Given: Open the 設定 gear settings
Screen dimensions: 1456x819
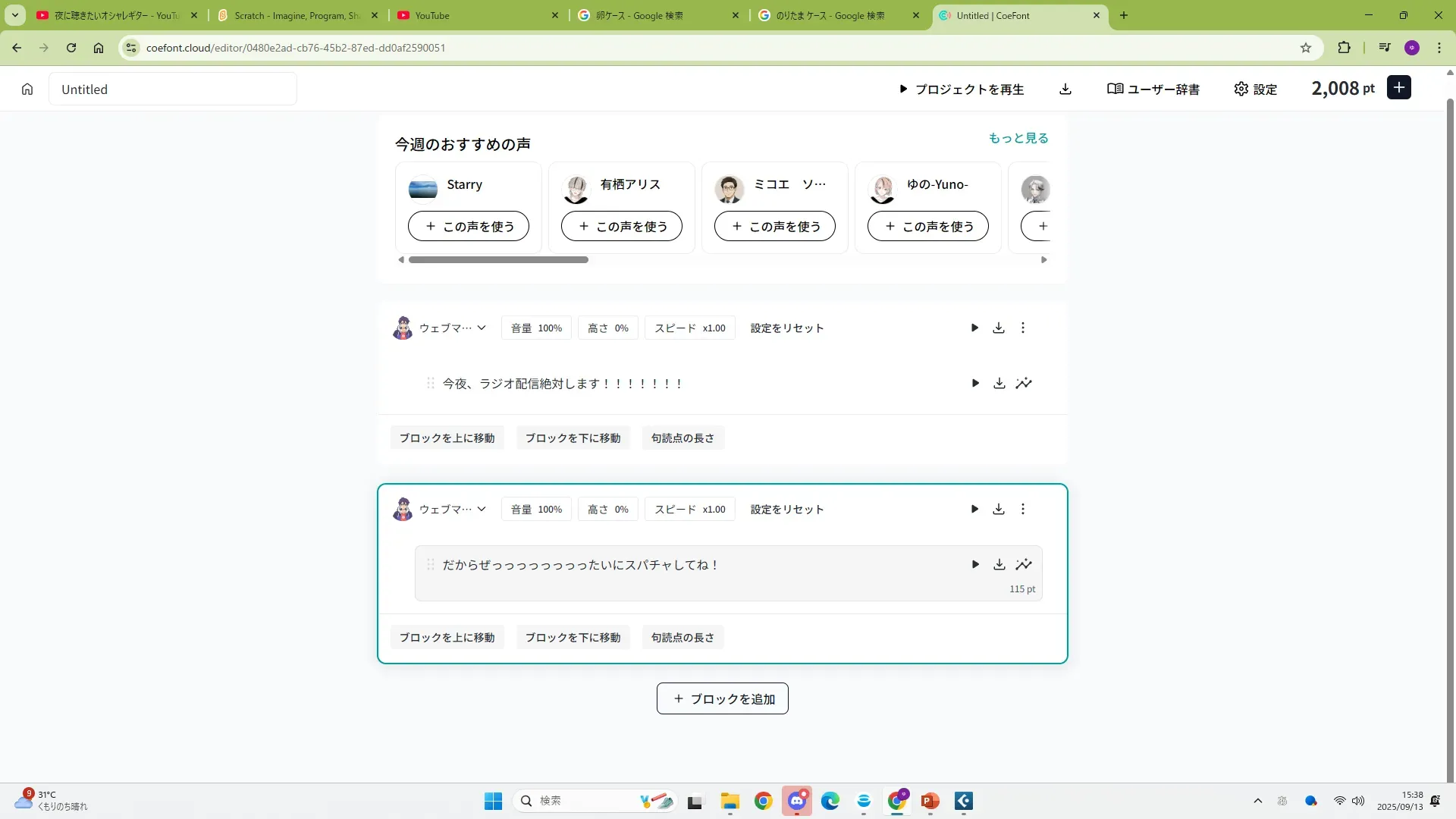Looking at the screenshot, I should click(1256, 89).
